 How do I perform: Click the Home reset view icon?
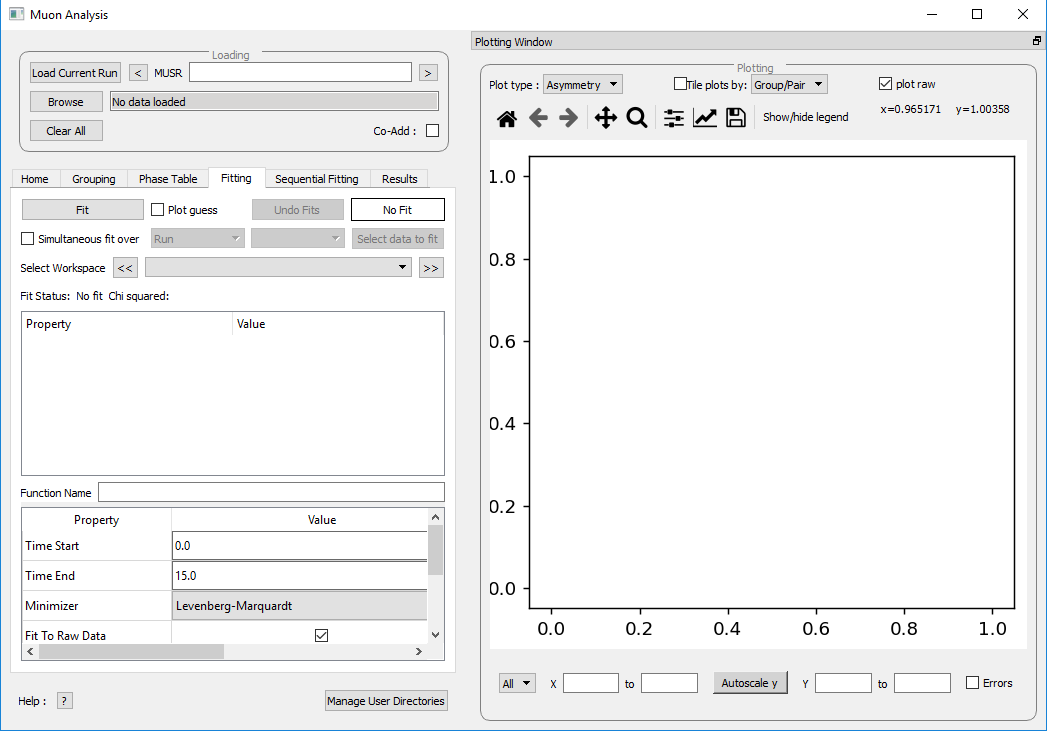(x=507, y=118)
